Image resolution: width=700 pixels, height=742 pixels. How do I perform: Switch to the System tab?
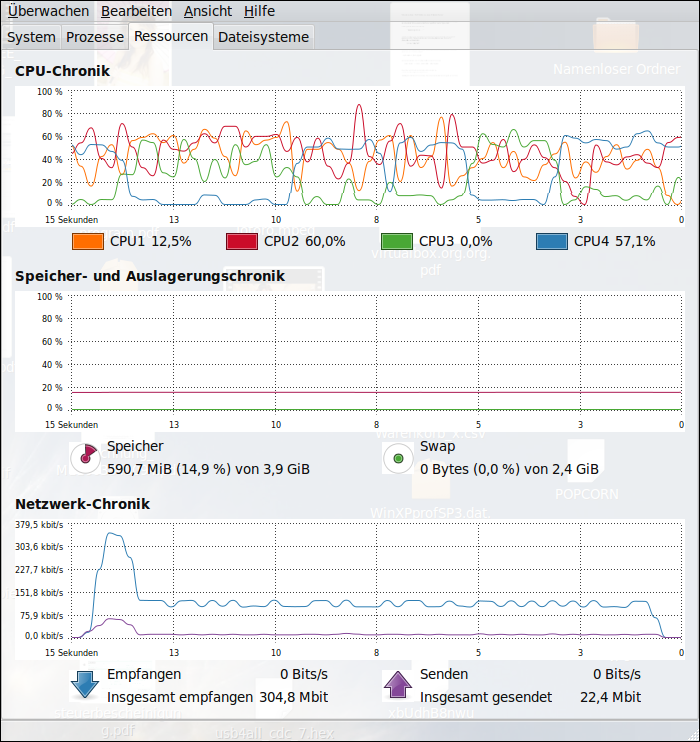tap(31, 37)
